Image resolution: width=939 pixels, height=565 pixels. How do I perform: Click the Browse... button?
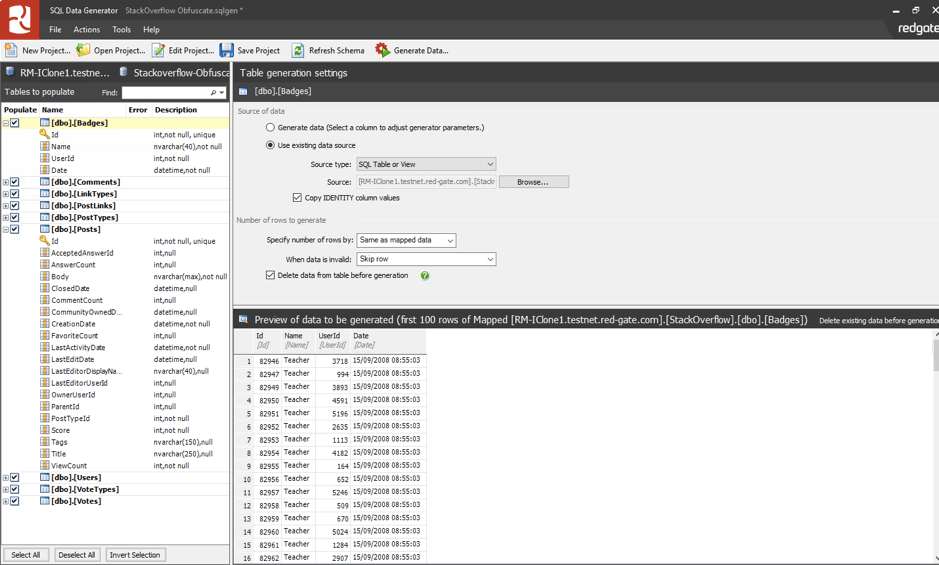pyautogui.click(x=533, y=182)
